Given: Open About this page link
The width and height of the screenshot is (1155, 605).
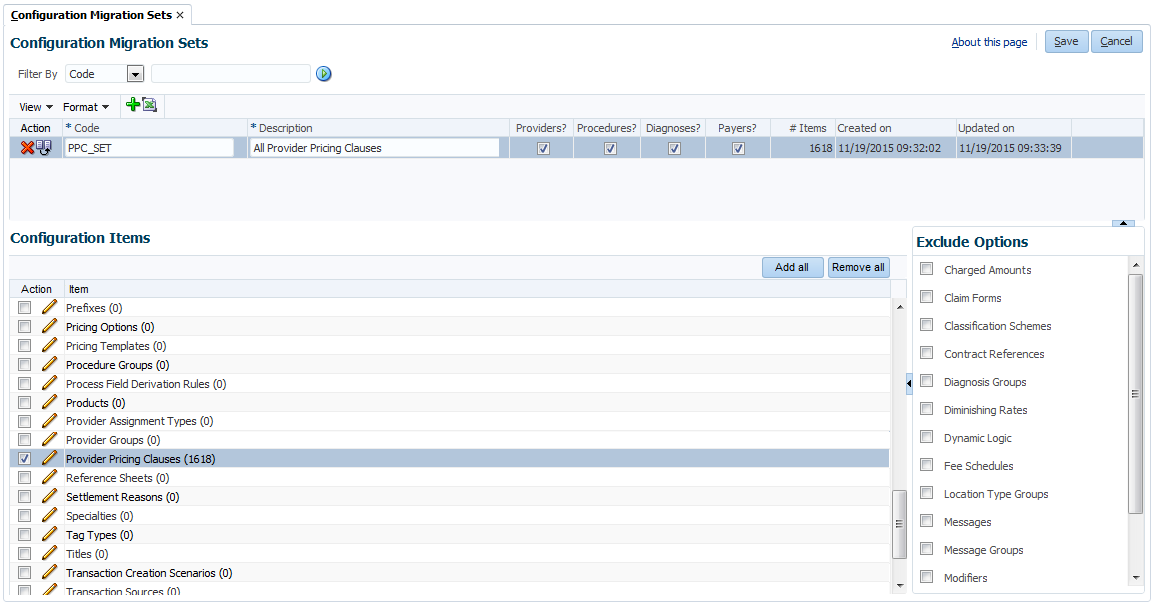Looking at the screenshot, I should click(x=989, y=42).
